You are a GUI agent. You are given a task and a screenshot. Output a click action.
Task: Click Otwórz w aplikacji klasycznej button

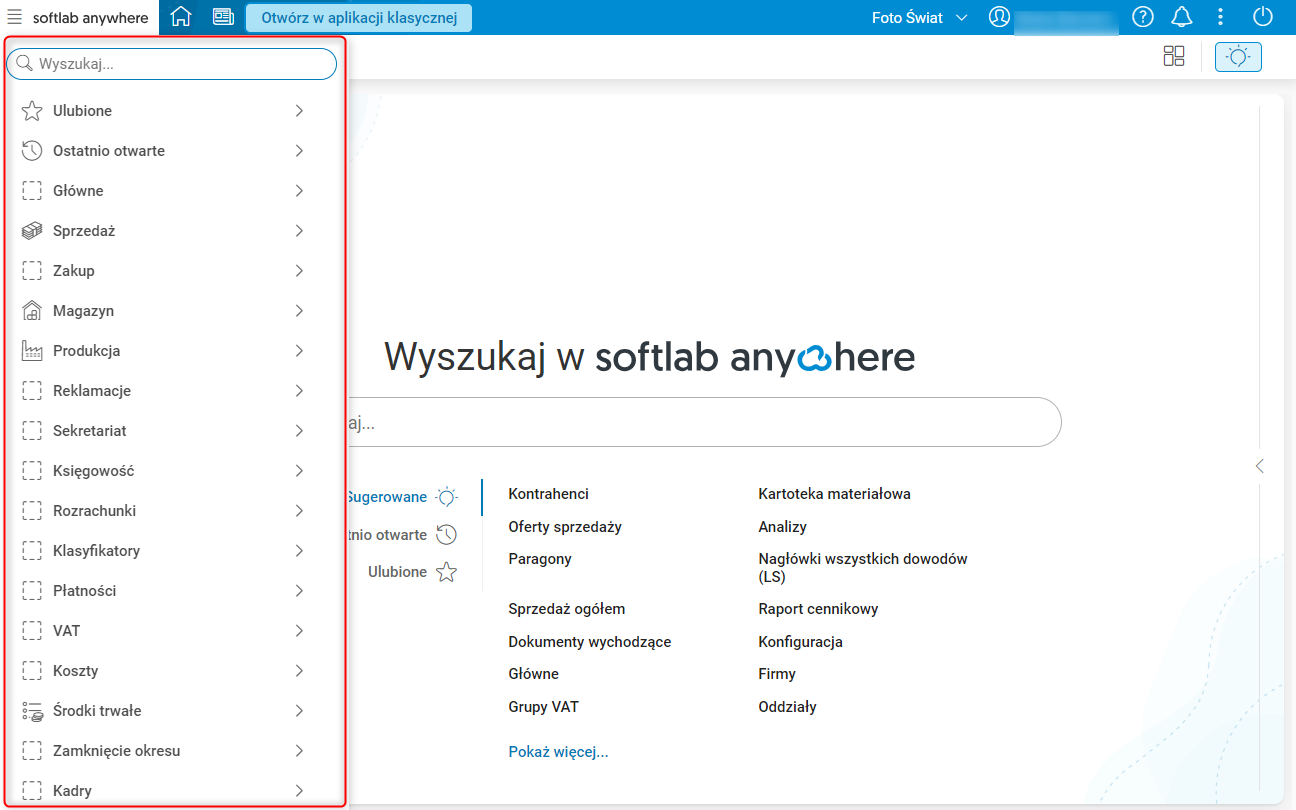click(x=358, y=18)
